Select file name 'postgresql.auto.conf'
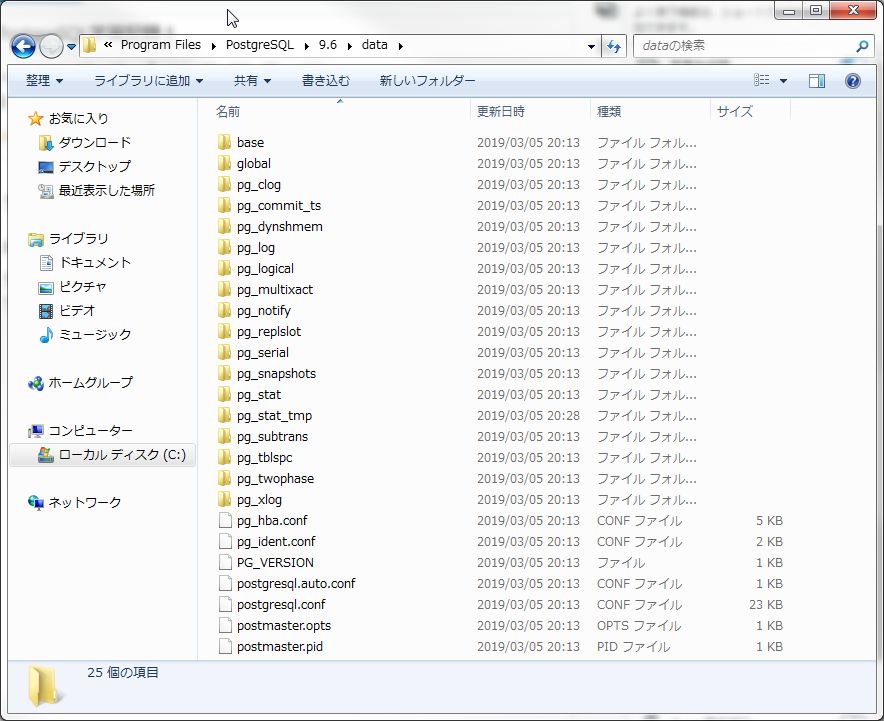Viewport: 884px width, 721px height. click(x=296, y=583)
